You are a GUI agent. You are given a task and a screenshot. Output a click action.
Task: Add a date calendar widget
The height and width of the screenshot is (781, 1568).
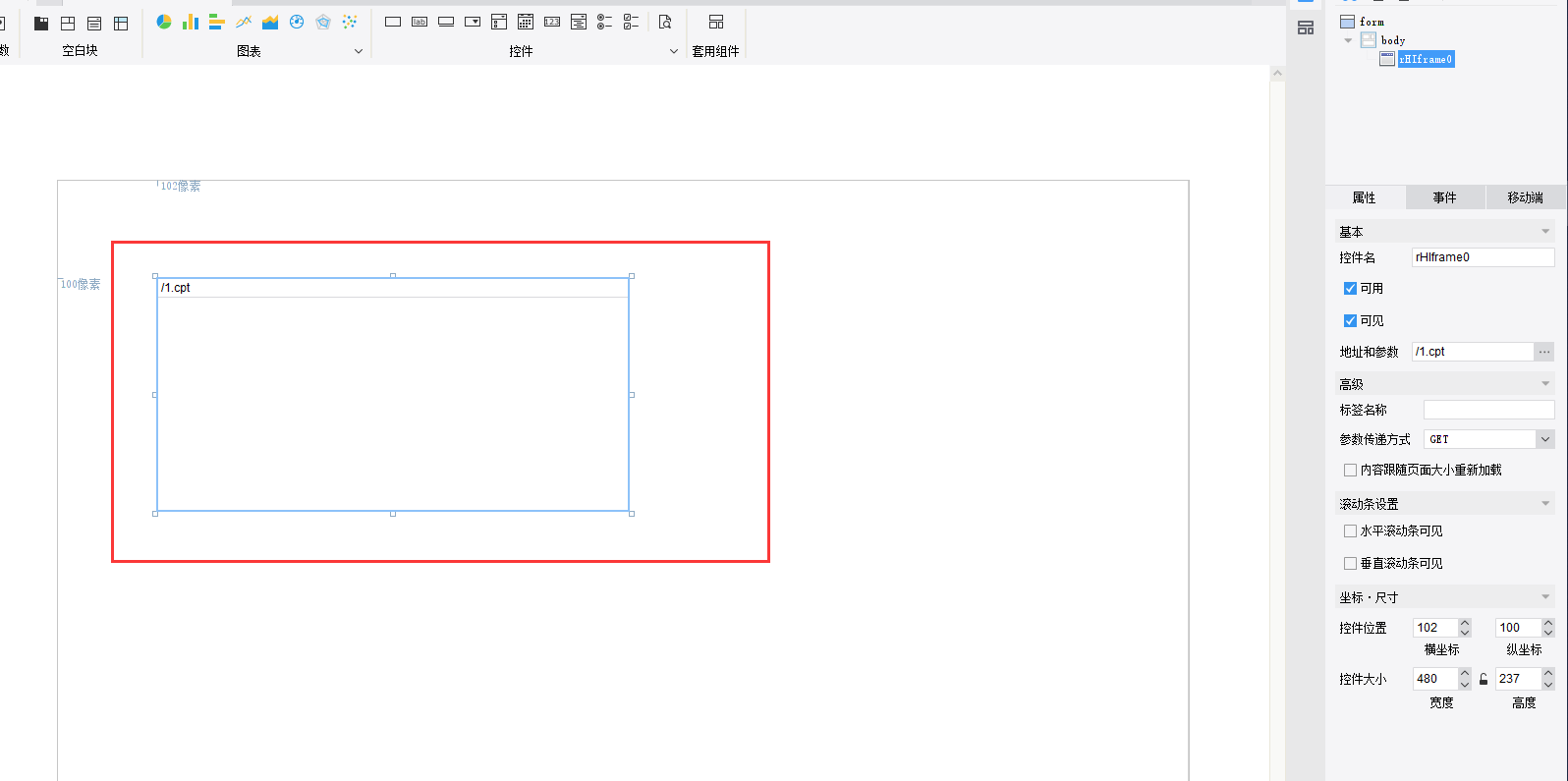click(526, 22)
